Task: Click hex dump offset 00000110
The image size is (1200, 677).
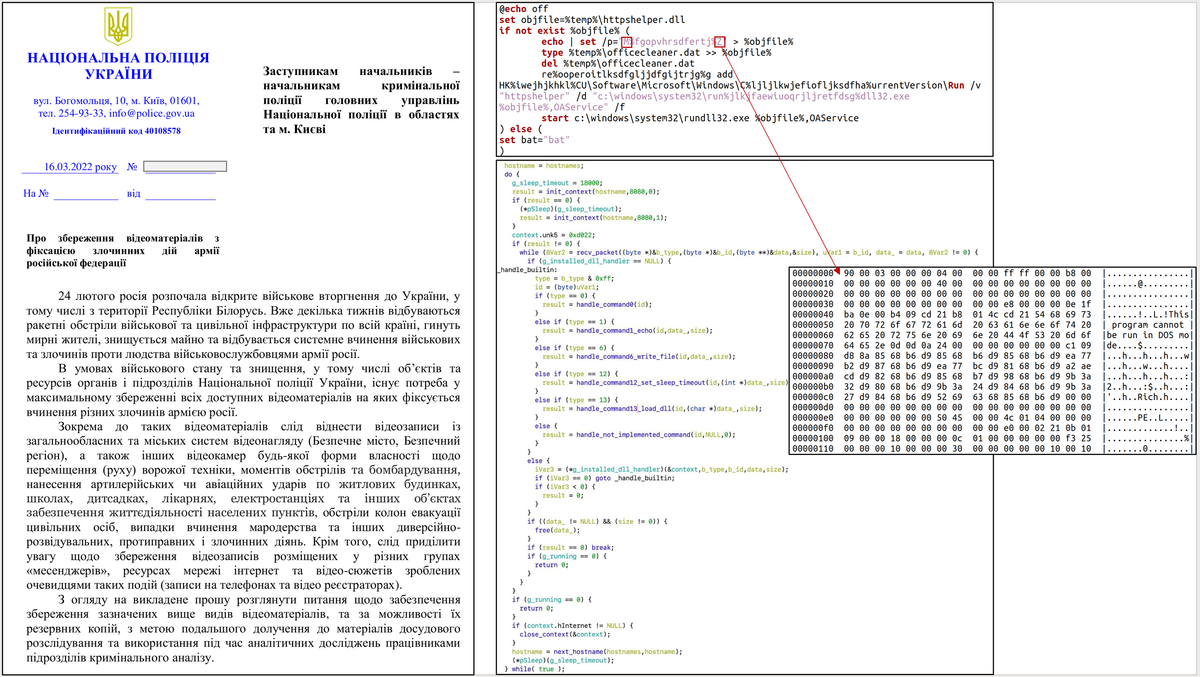Action: [813, 448]
